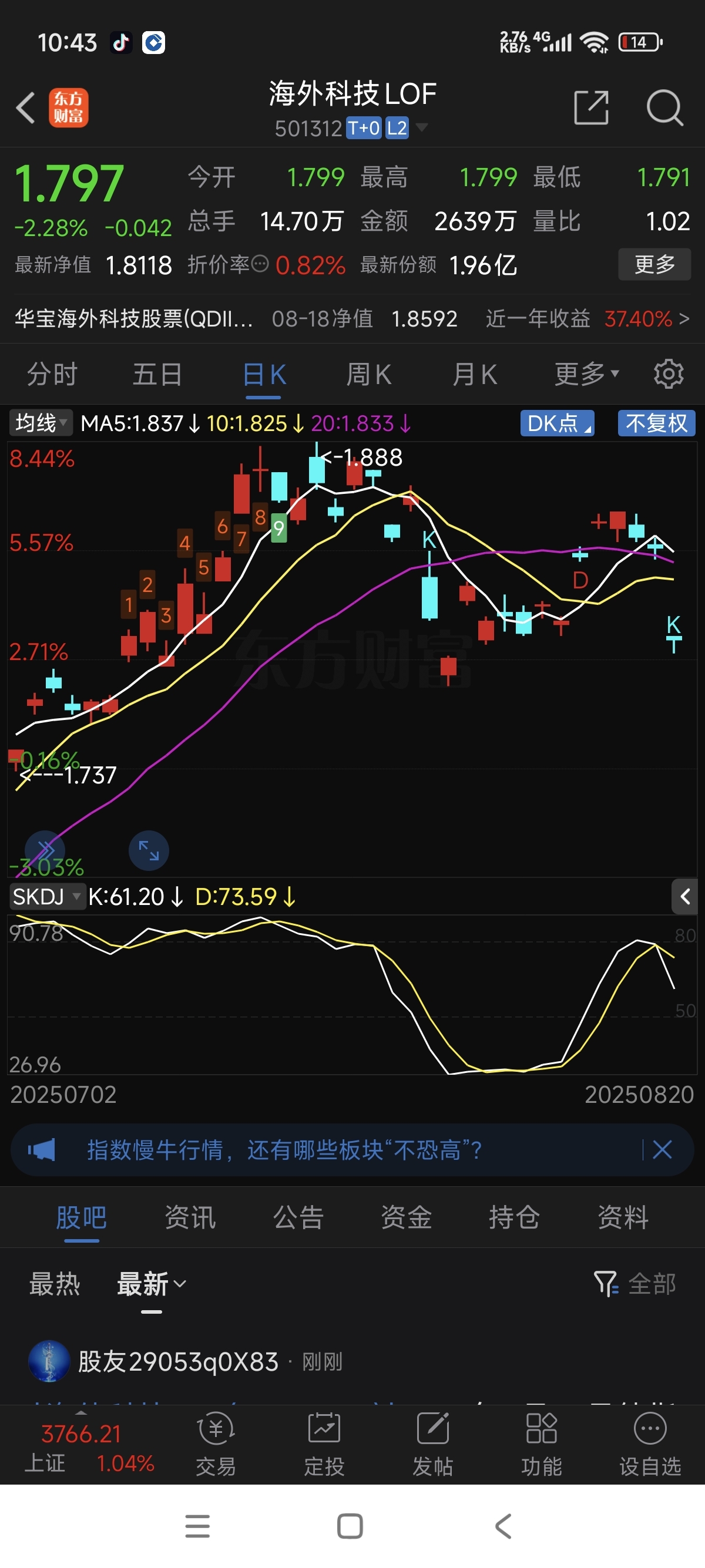
Task: Tap 近一年收益 37.40% link
Action: 587,318
